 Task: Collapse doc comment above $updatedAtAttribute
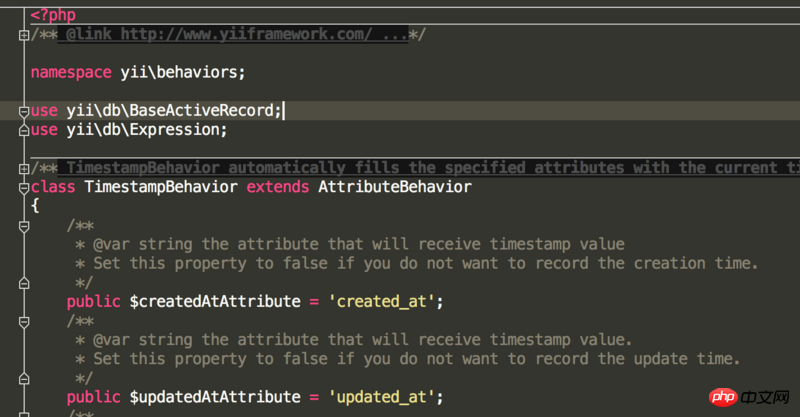24,322
